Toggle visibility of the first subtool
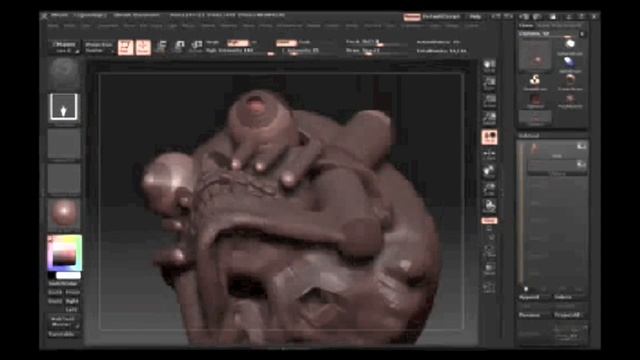640x360 pixels. 581,147
